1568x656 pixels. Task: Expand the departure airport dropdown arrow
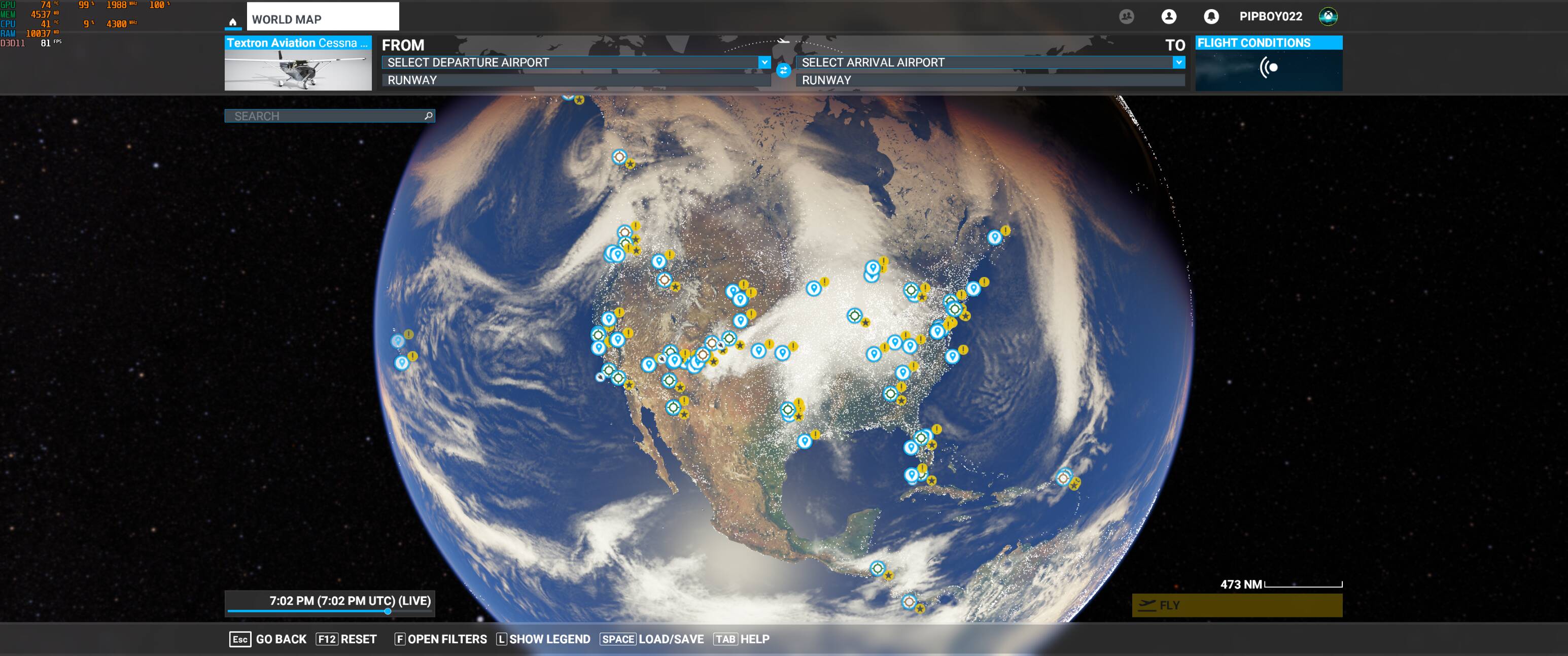[764, 62]
